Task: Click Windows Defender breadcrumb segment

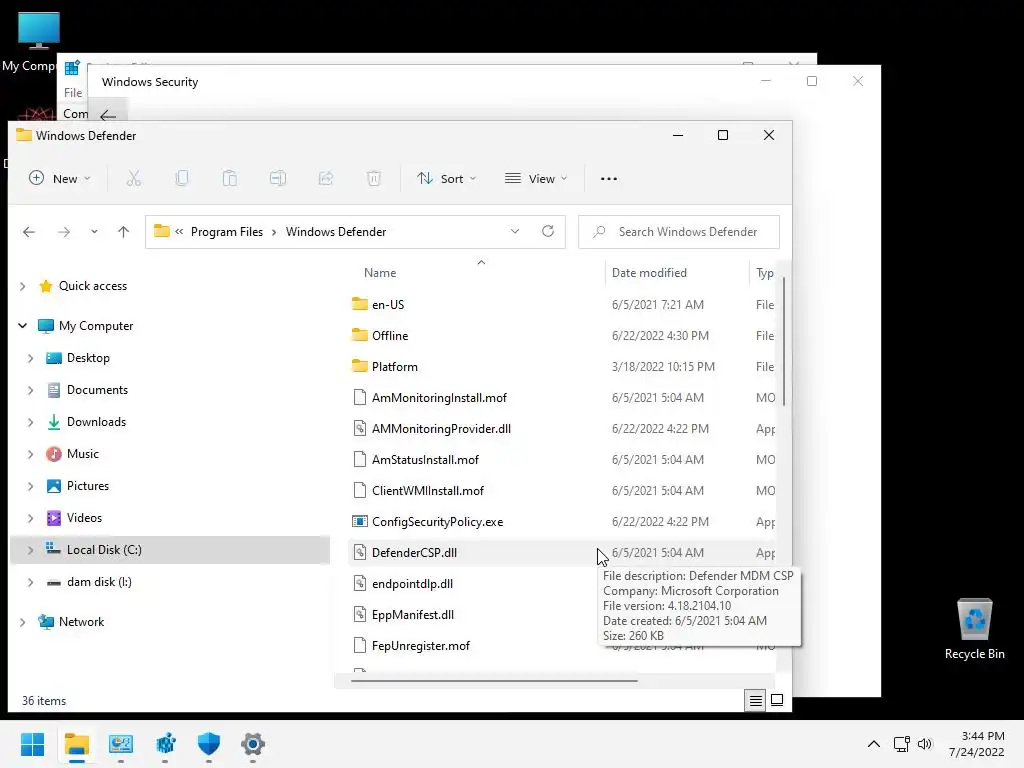Action: [336, 232]
